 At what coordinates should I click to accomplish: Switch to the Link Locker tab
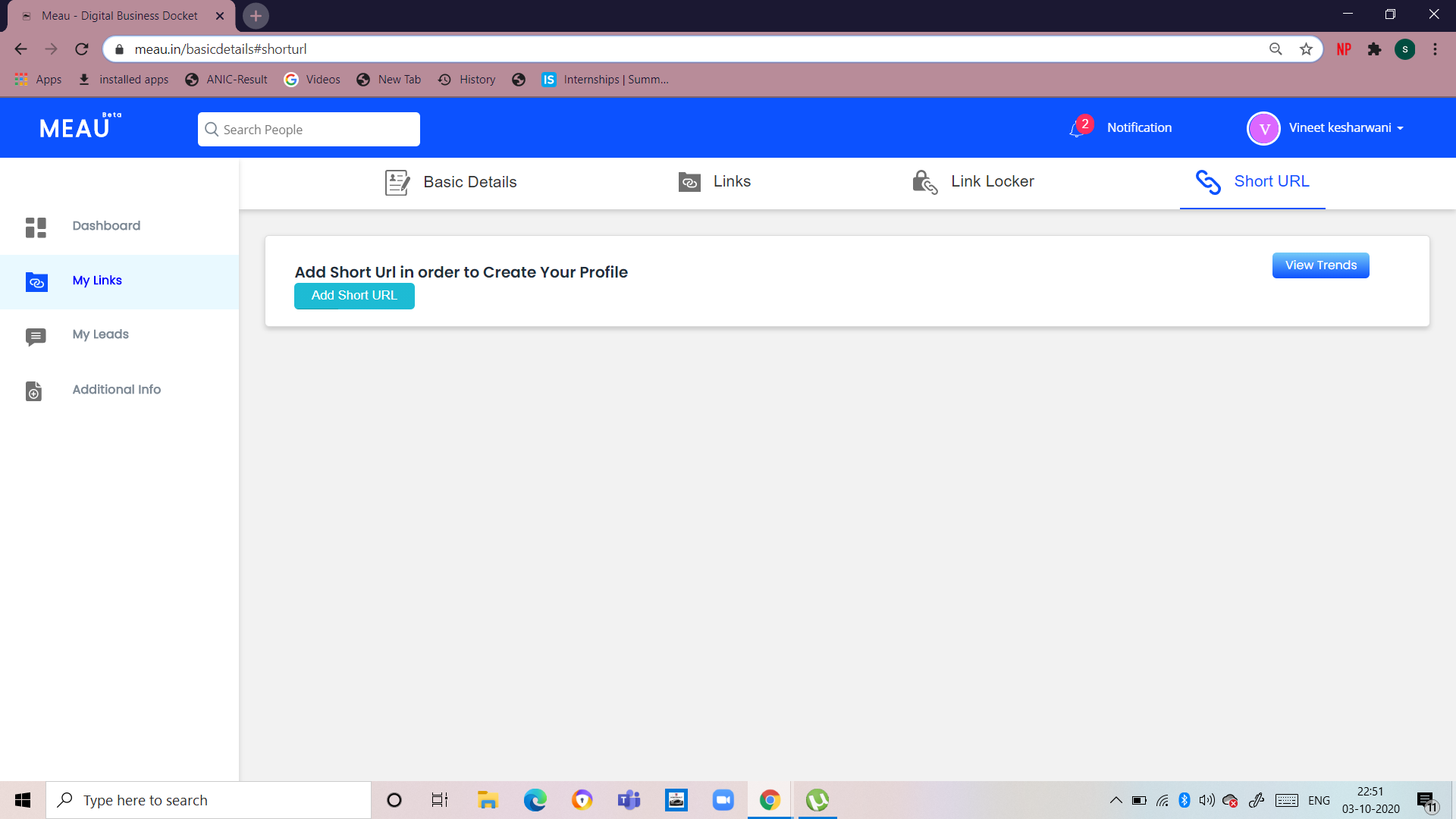click(x=973, y=182)
